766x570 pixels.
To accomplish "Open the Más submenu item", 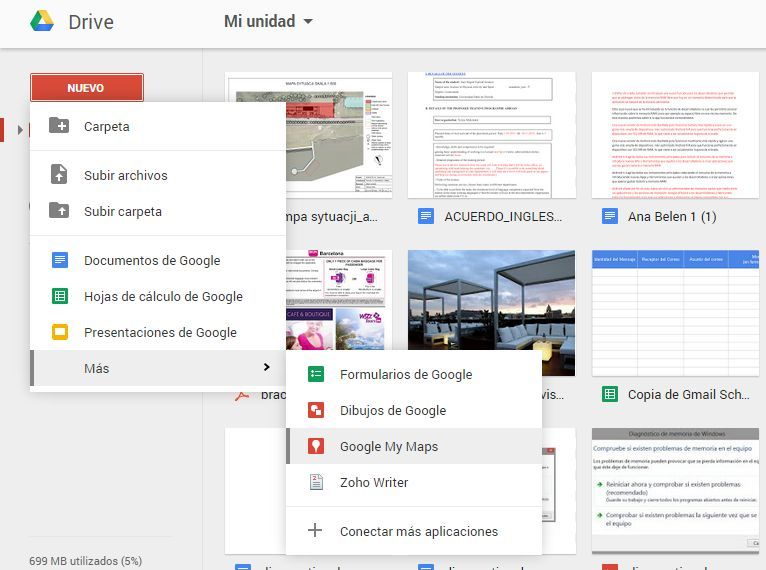I will 158,368.
